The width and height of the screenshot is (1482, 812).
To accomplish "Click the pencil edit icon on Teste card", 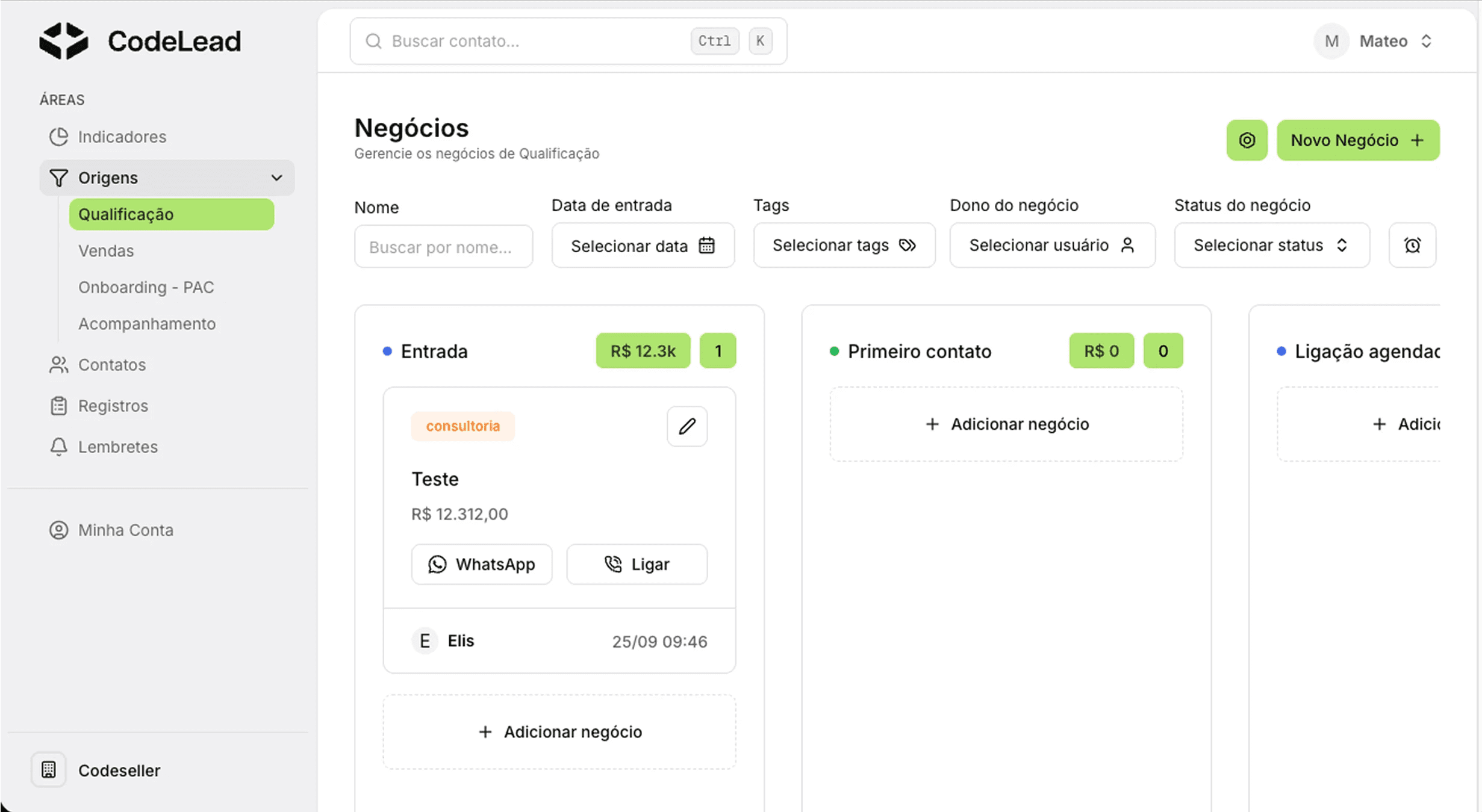I will coord(687,426).
